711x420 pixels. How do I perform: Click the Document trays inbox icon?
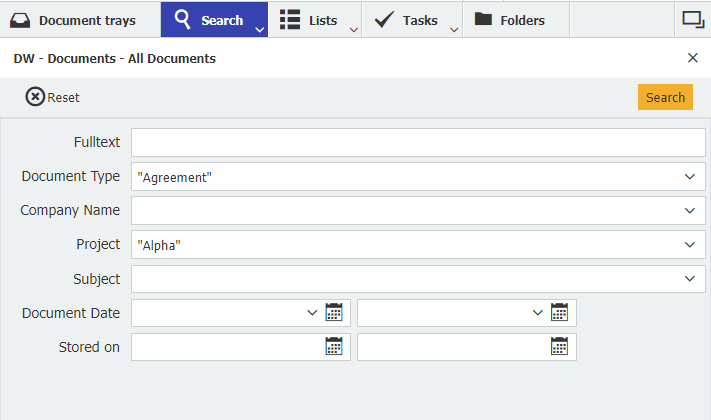(21, 20)
